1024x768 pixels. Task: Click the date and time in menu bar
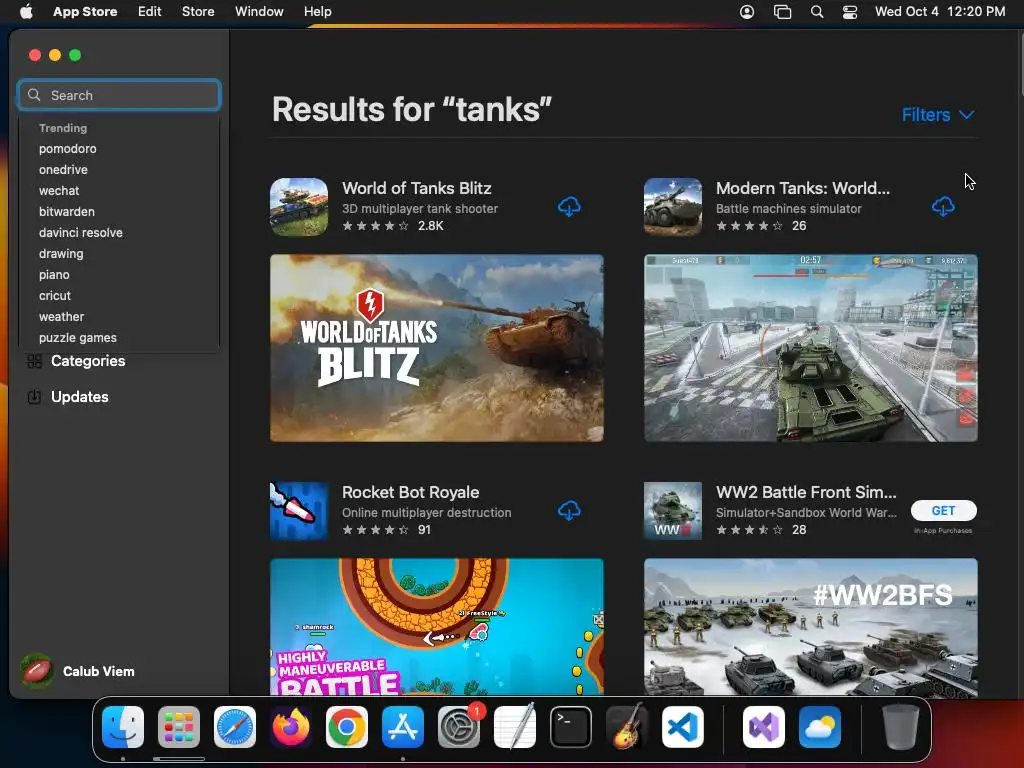[940, 12]
